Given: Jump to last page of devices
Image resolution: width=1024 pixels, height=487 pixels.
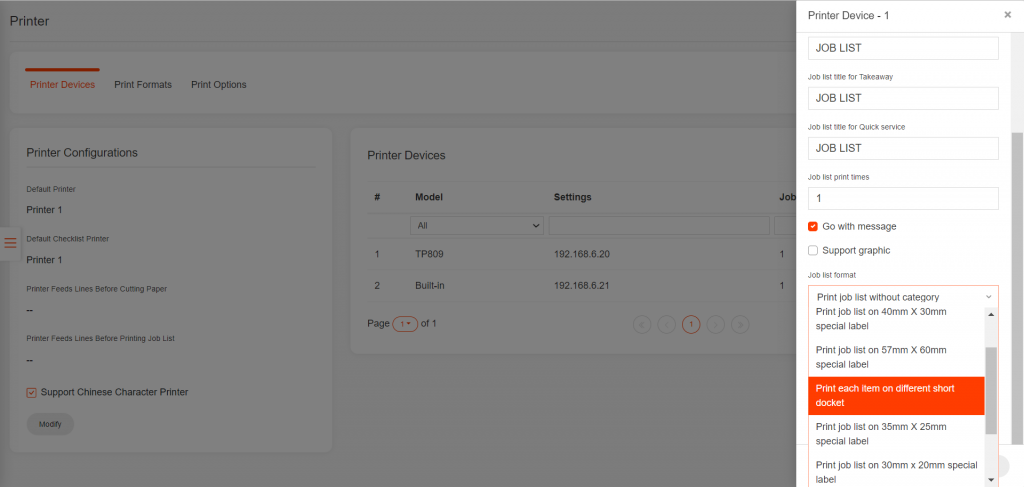Looking at the screenshot, I should [x=740, y=324].
